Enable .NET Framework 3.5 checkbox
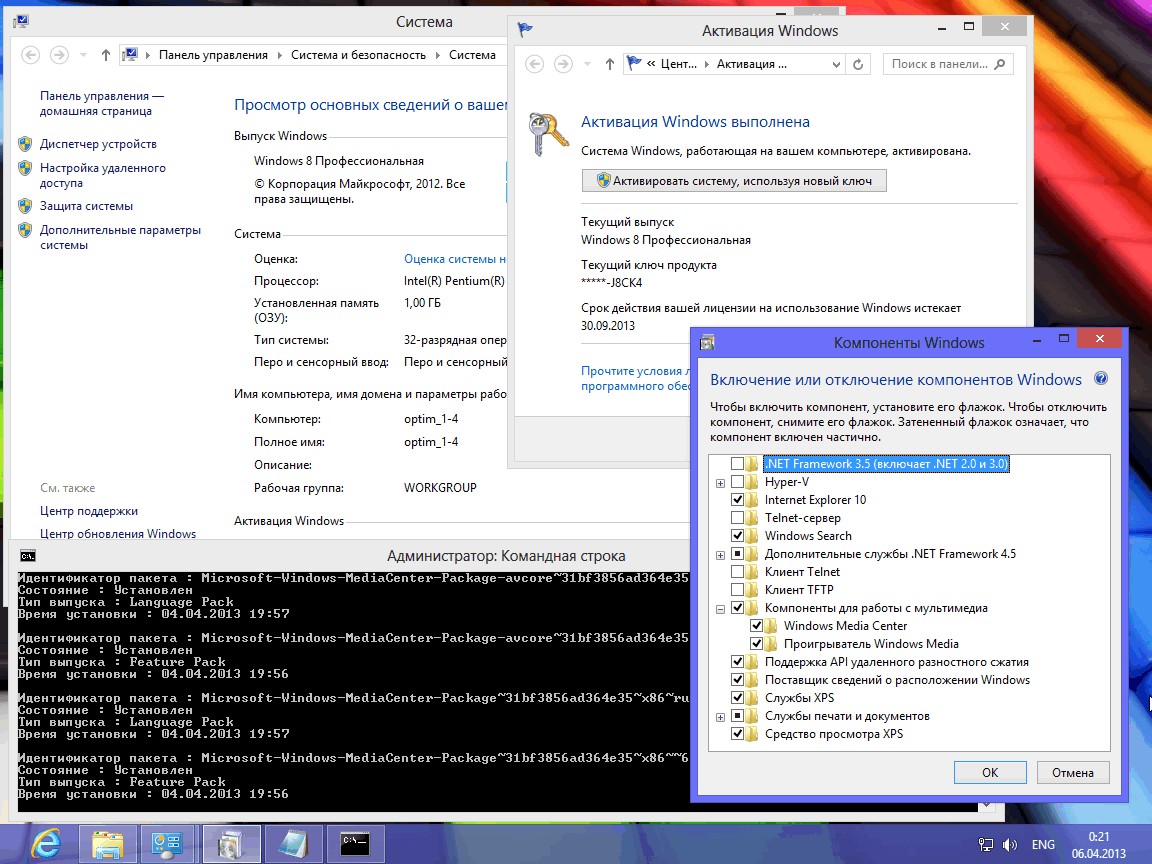 [x=737, y=464]
